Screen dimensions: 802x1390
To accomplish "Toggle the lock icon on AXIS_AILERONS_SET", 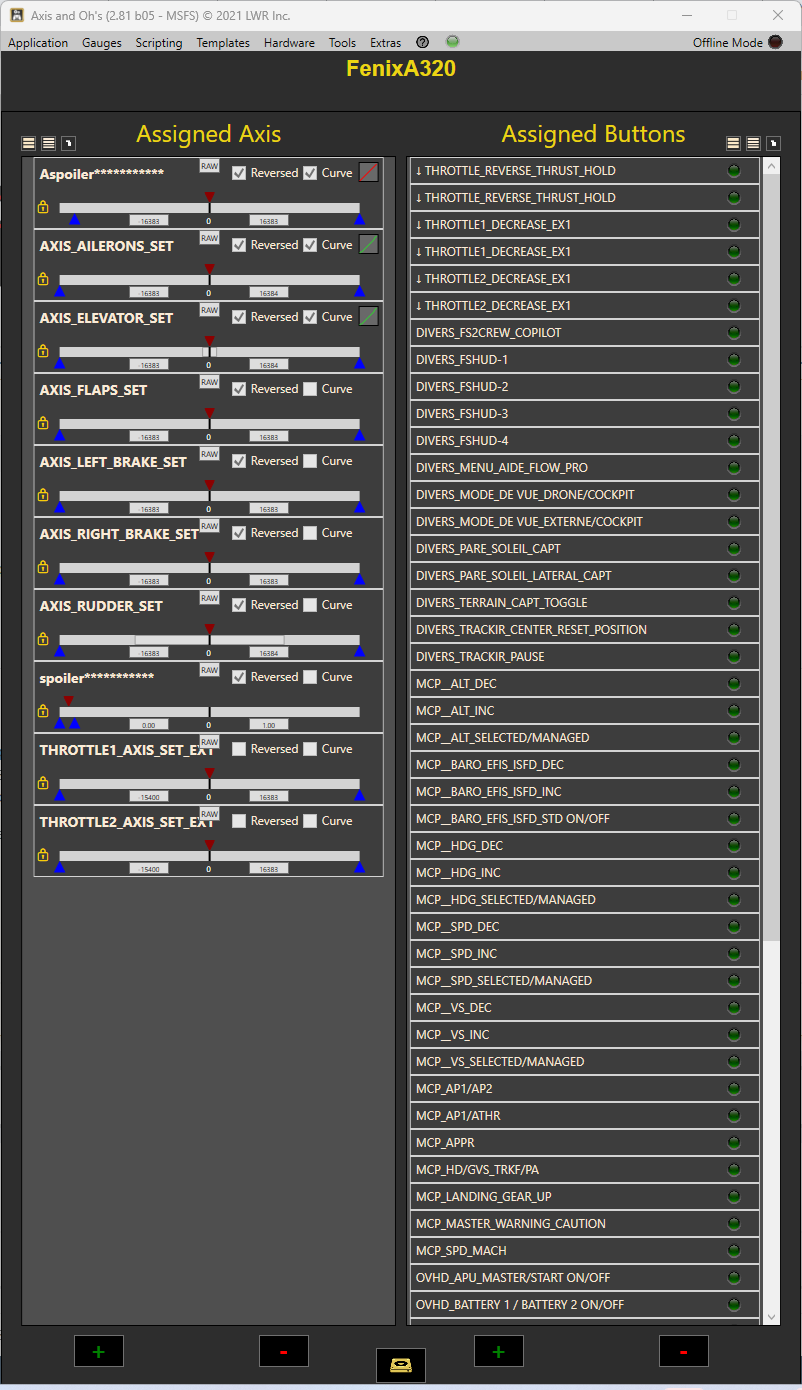I will (42, 279).
